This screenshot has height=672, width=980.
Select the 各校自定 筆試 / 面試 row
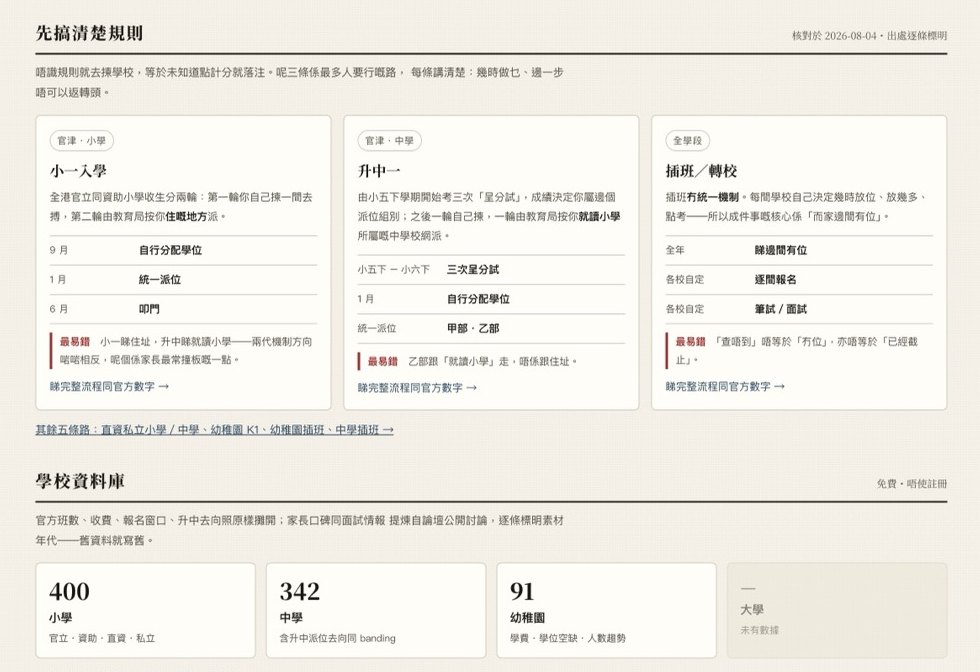tap(799, 309)
